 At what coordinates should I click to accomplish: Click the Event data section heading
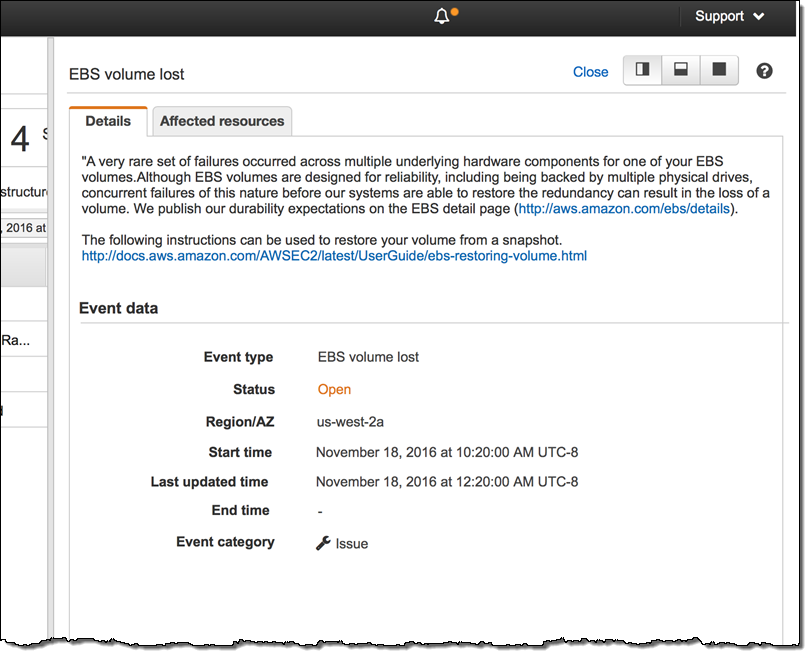pyautogui.click(x=118, y=309)
